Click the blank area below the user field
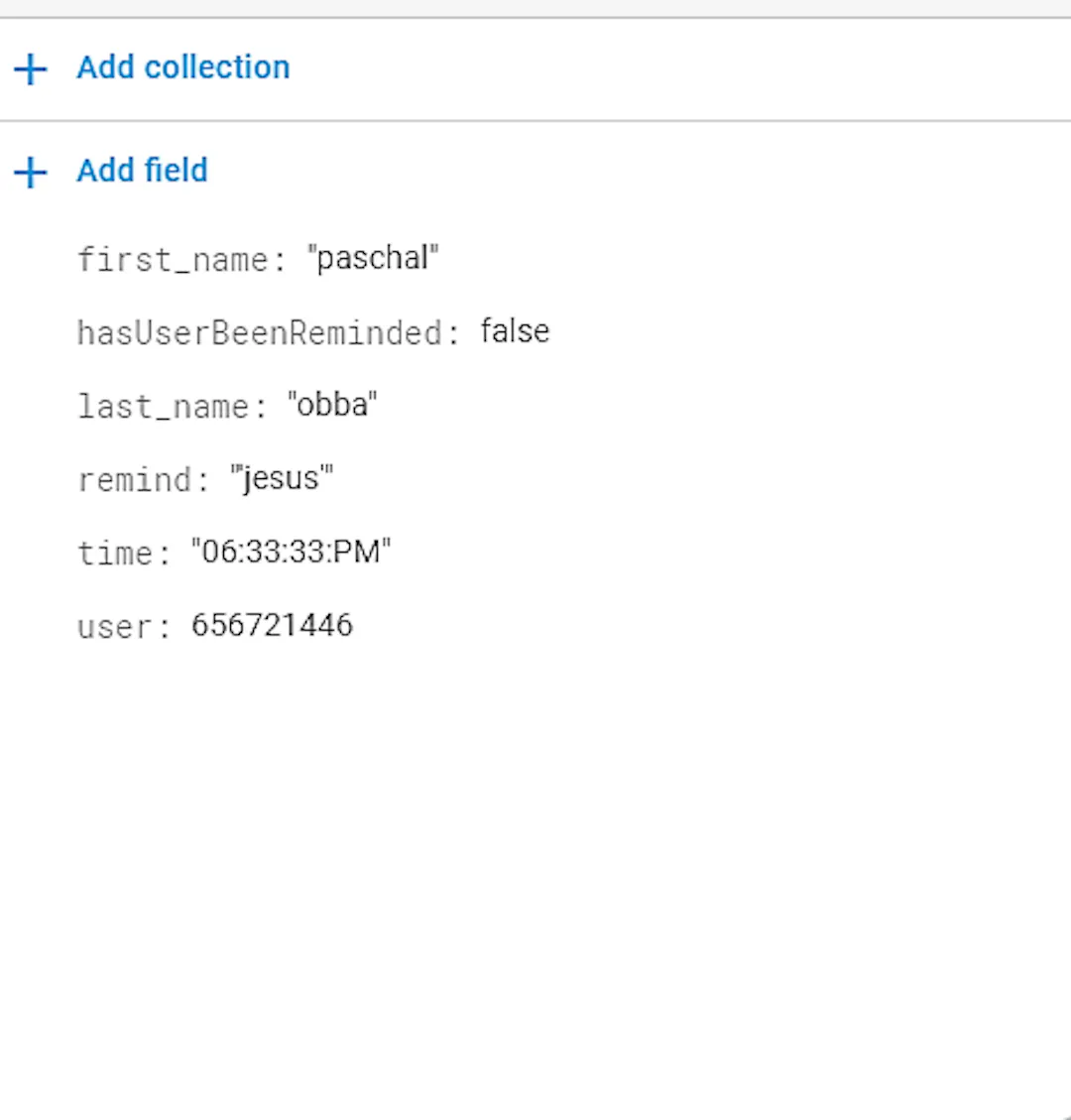Screen dimensions: 1071x1120 click(x=535, y=879)
